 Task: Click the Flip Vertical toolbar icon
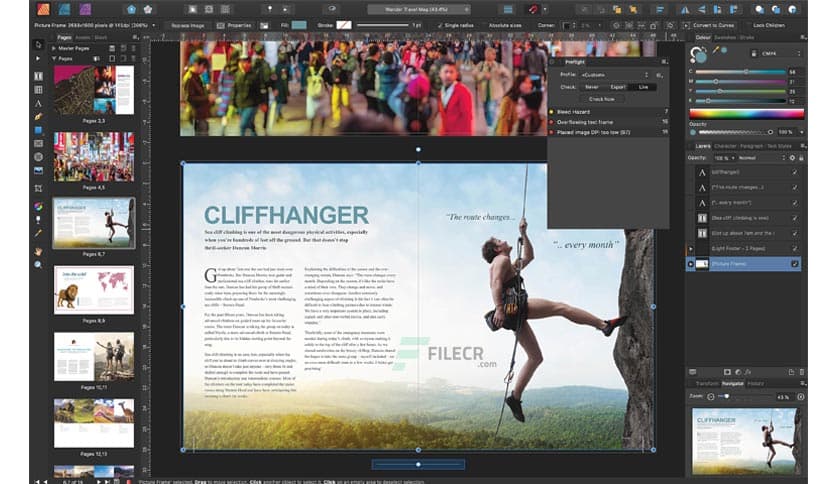(x=701, y=9)
